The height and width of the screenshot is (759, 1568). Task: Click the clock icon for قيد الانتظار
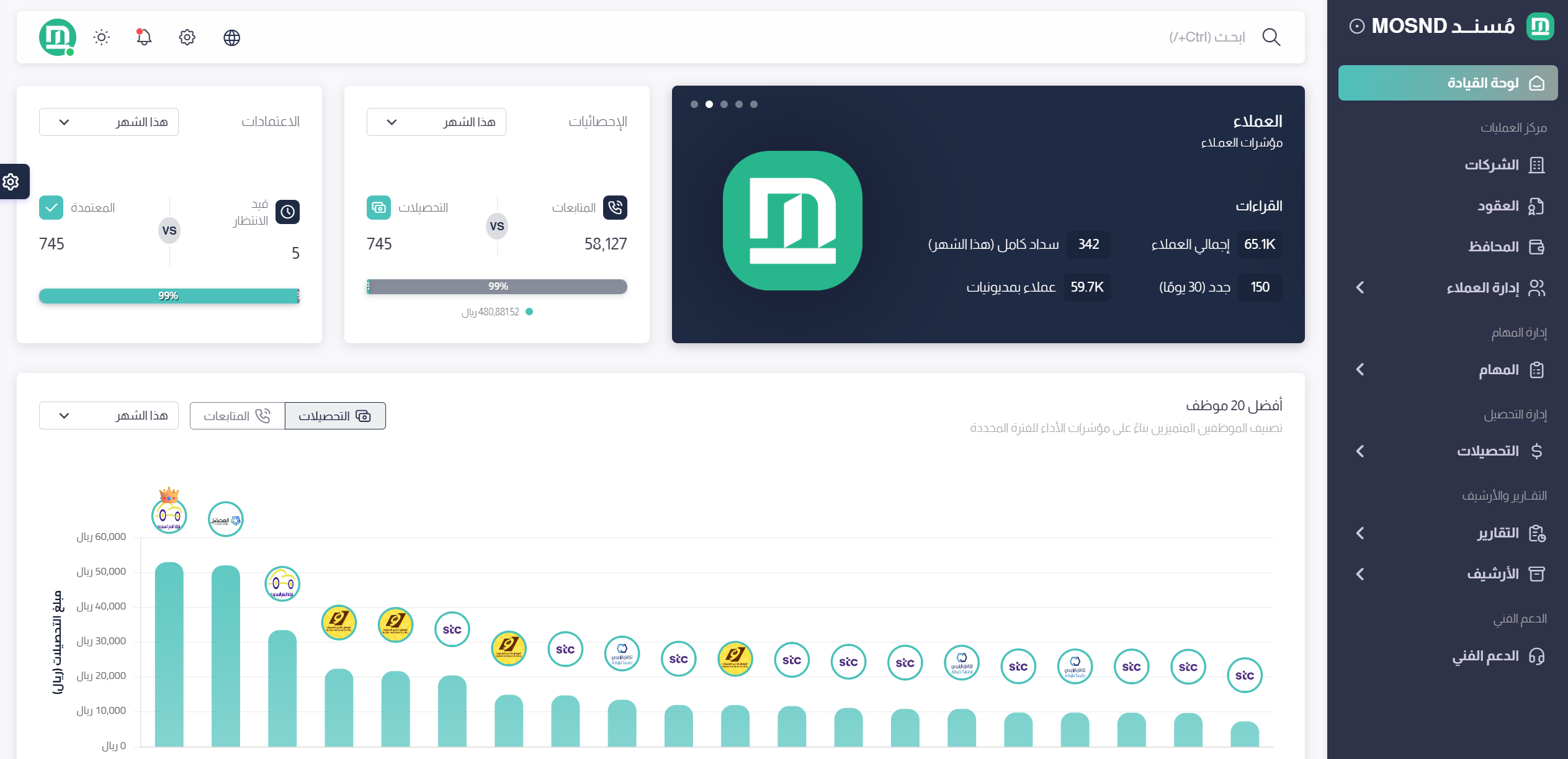click(x=287, y=212)
